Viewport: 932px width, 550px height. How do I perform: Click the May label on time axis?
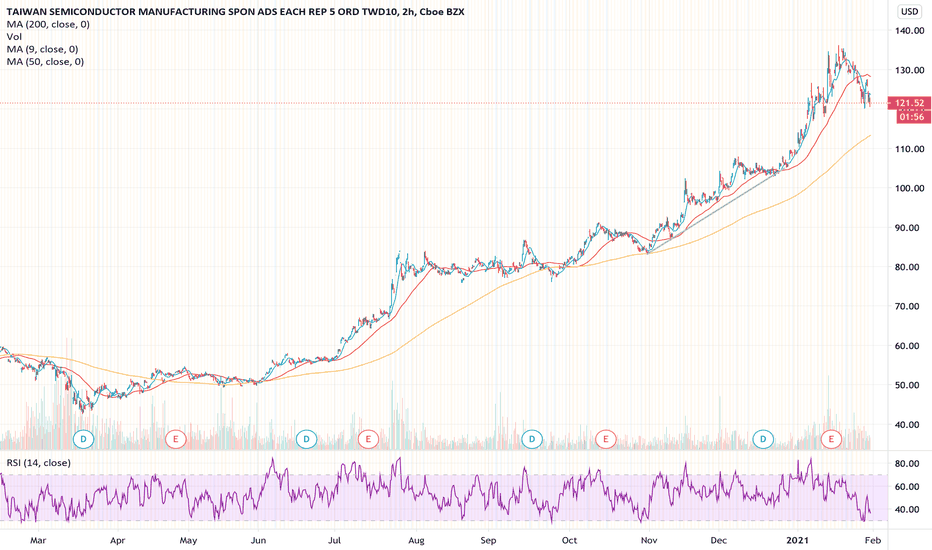(188, 540)
